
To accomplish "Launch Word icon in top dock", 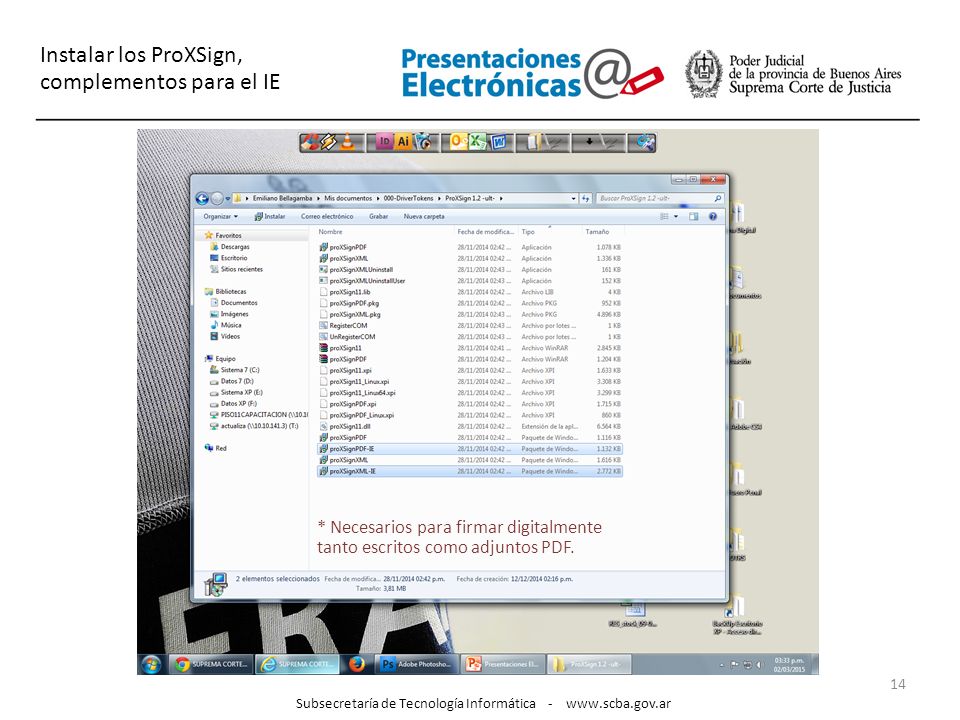I will pyautogui.click(x=499, y=142).
